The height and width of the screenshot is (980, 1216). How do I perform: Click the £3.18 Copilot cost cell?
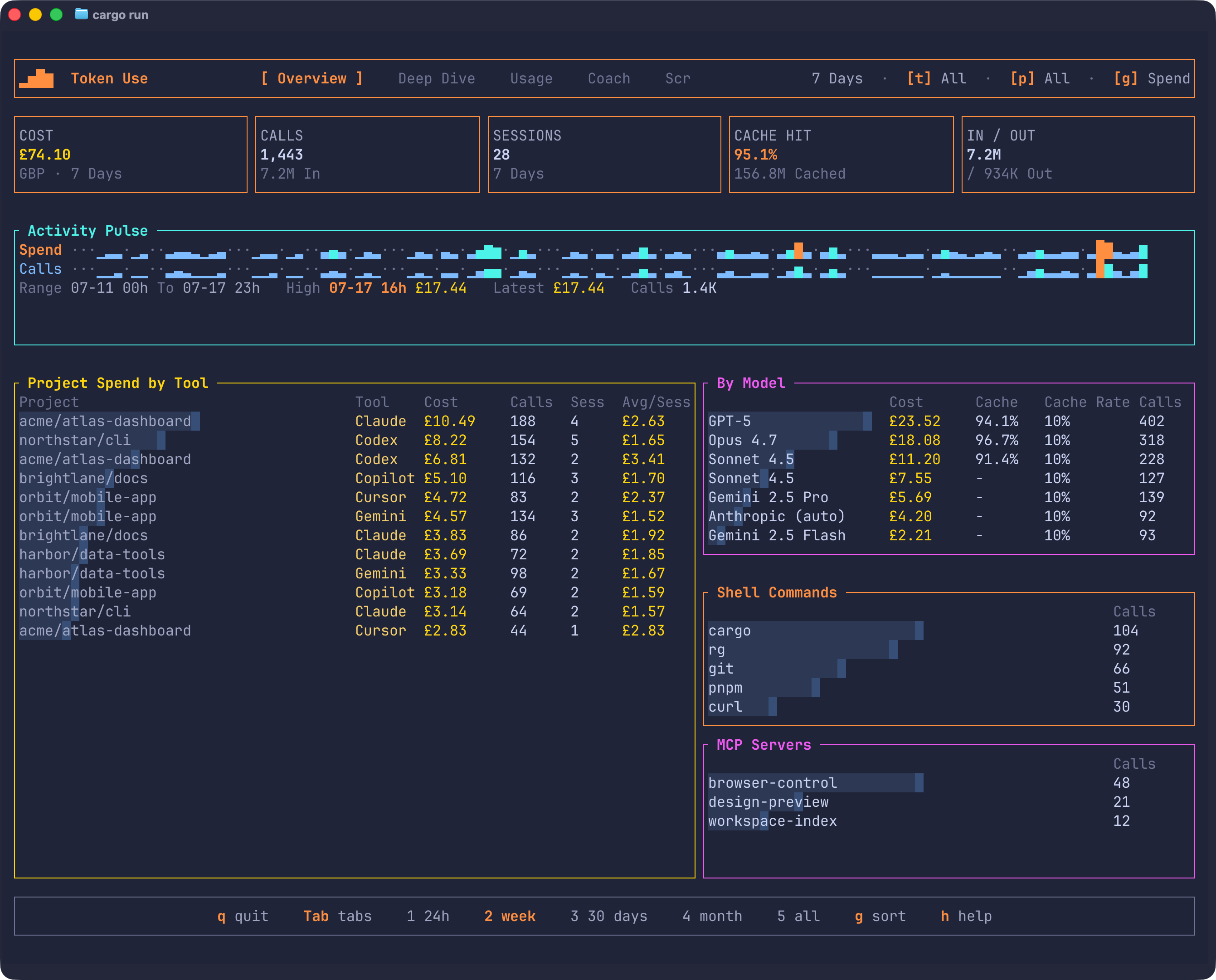click(445, 593)
